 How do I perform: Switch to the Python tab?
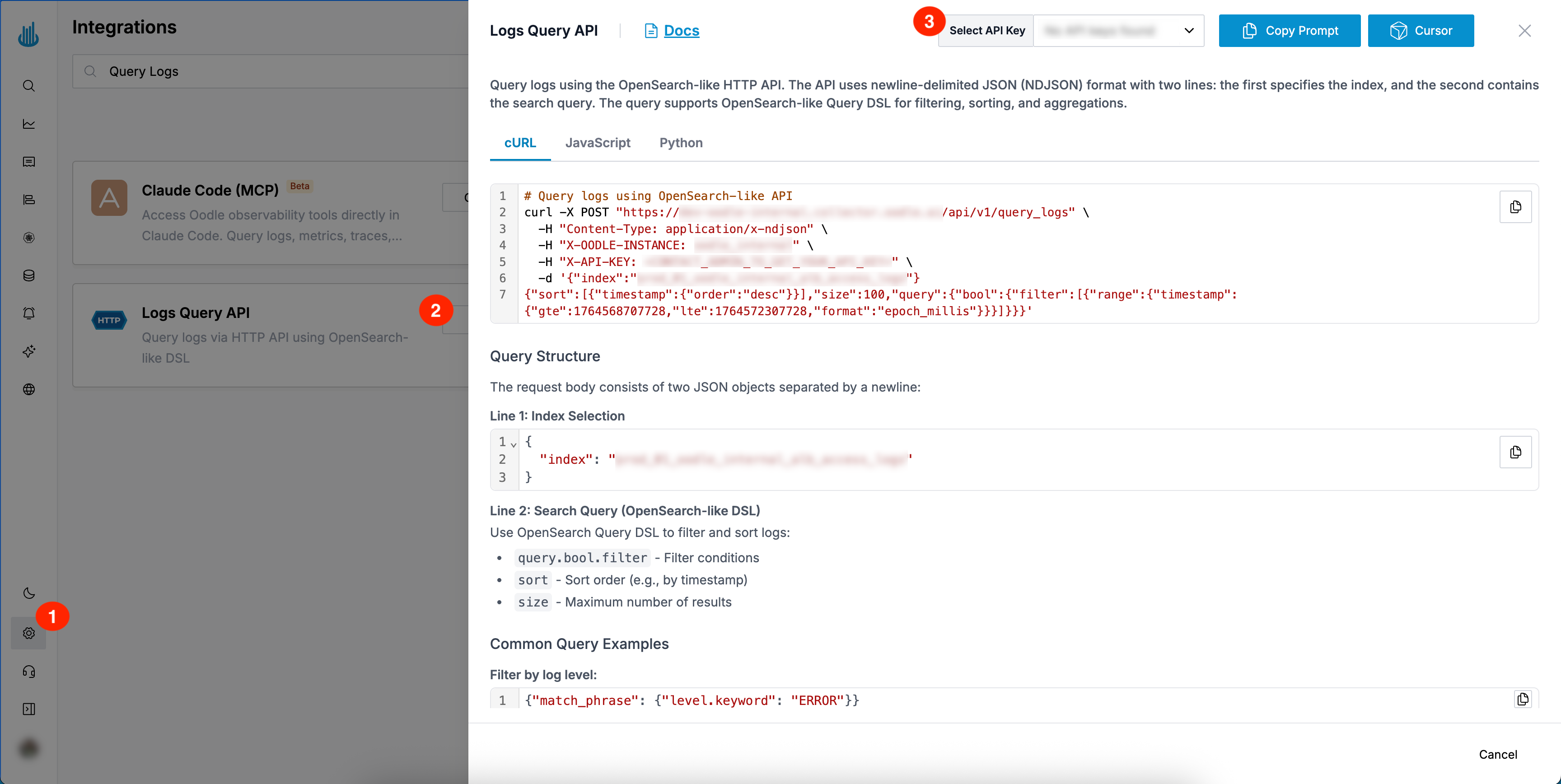click(681, 143)
